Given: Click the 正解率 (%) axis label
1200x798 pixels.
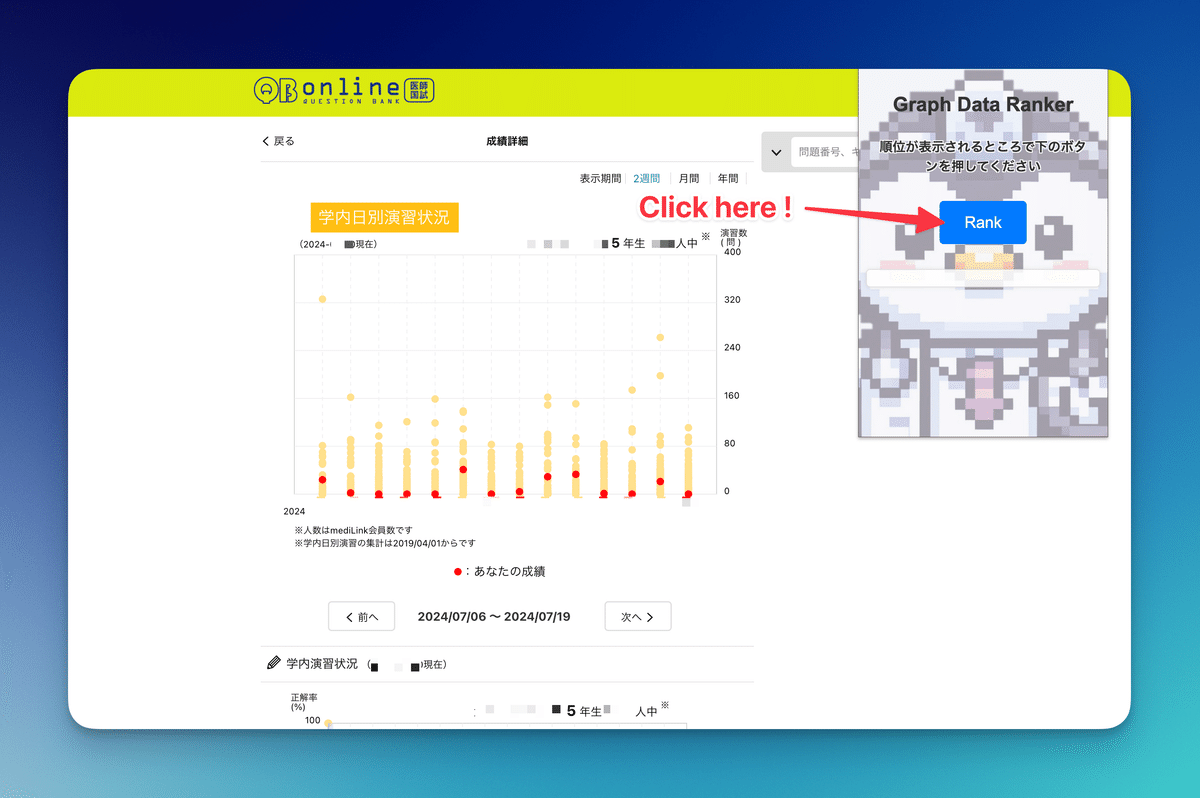Looking at the screenshot, I should click(x=305, y=702).
